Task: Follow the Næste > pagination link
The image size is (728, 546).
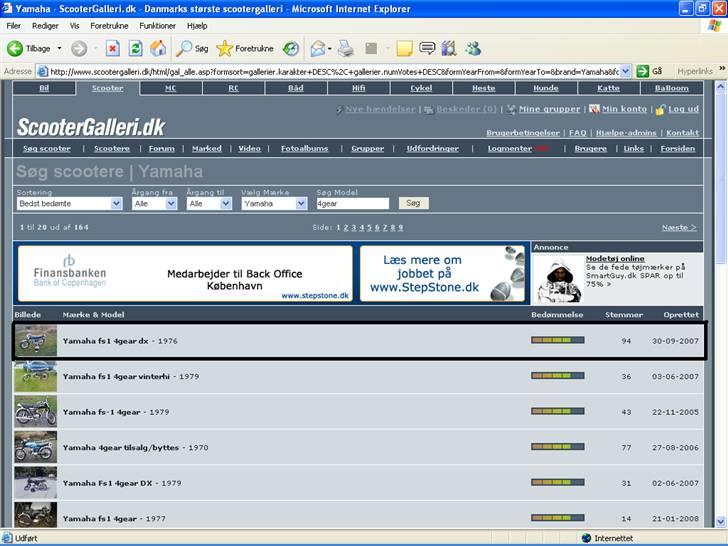Action: [x=679, y=227]
